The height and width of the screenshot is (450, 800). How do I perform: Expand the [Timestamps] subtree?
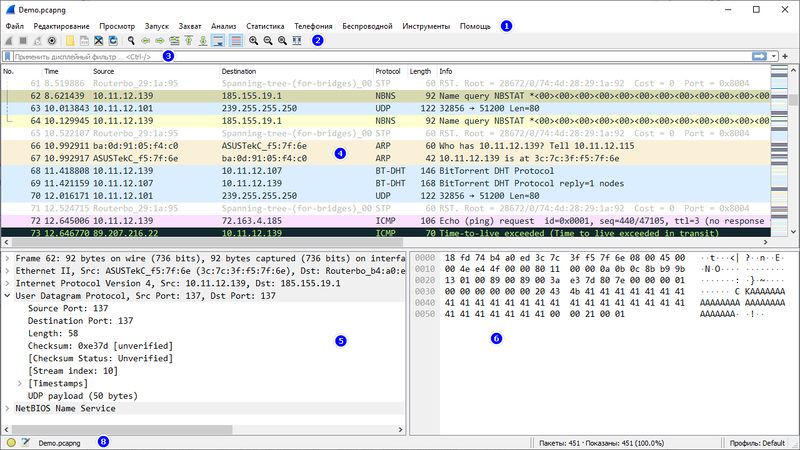[20, 383]
